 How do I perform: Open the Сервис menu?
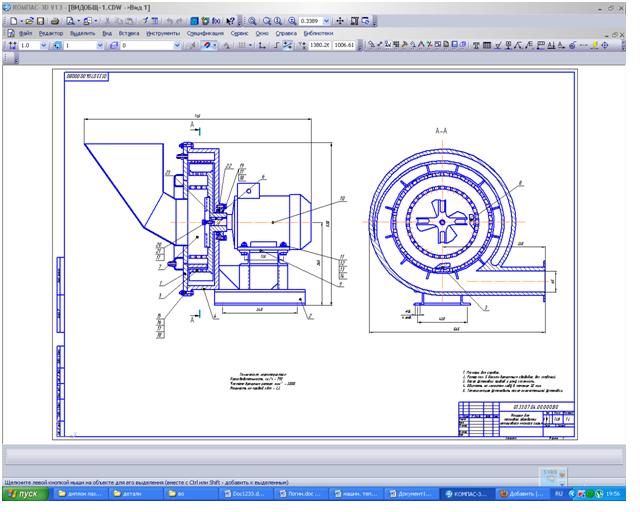click(239, 33)
